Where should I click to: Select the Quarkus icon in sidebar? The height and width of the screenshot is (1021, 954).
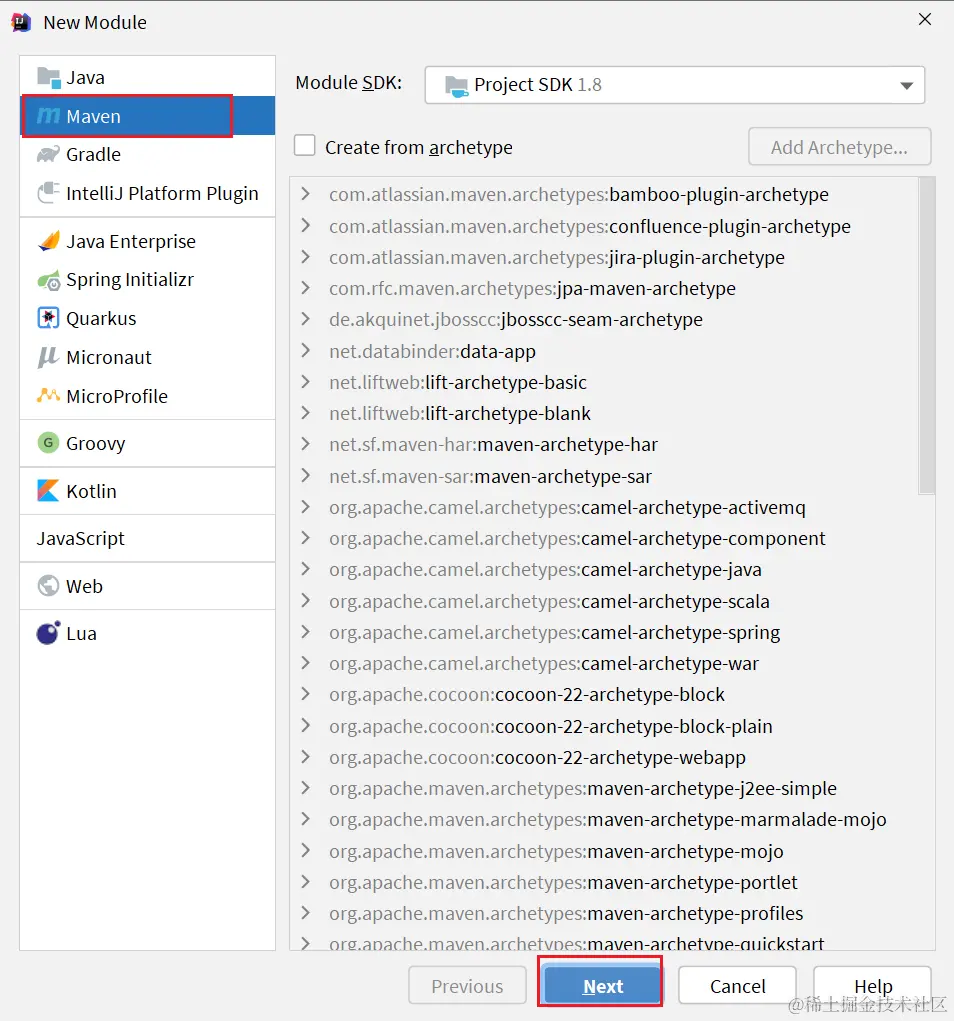48,319
